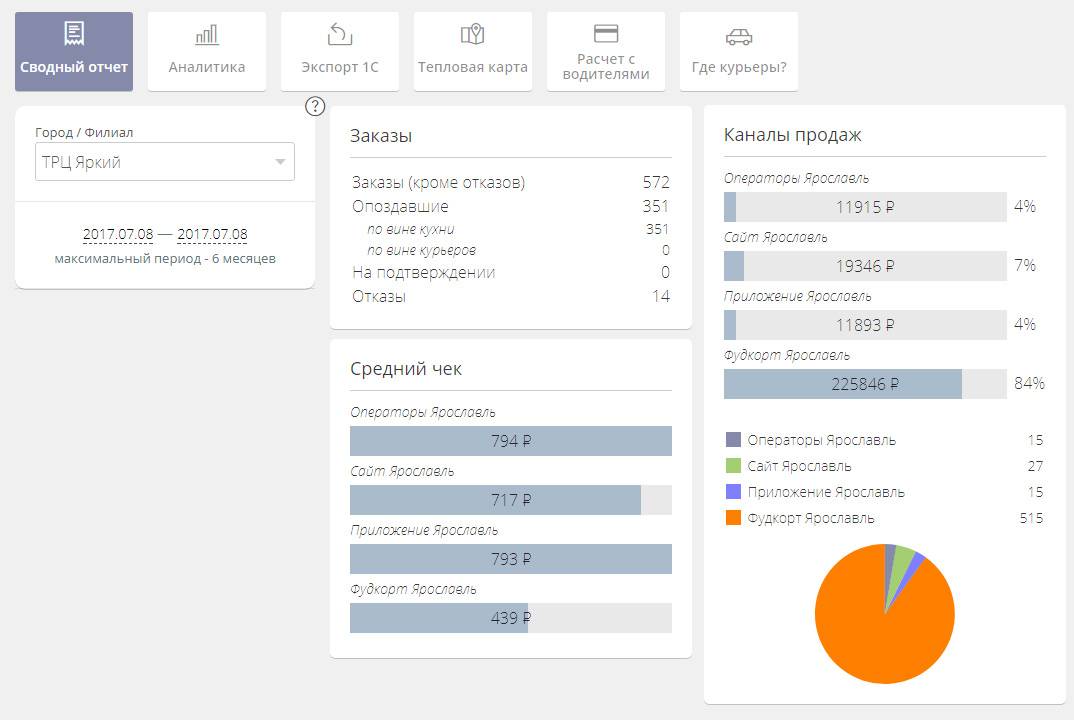The width and height of the screenshot is (1074, 720).
Task: Click the 'по вине курьеров' row label
Action: tap(421, 250)
